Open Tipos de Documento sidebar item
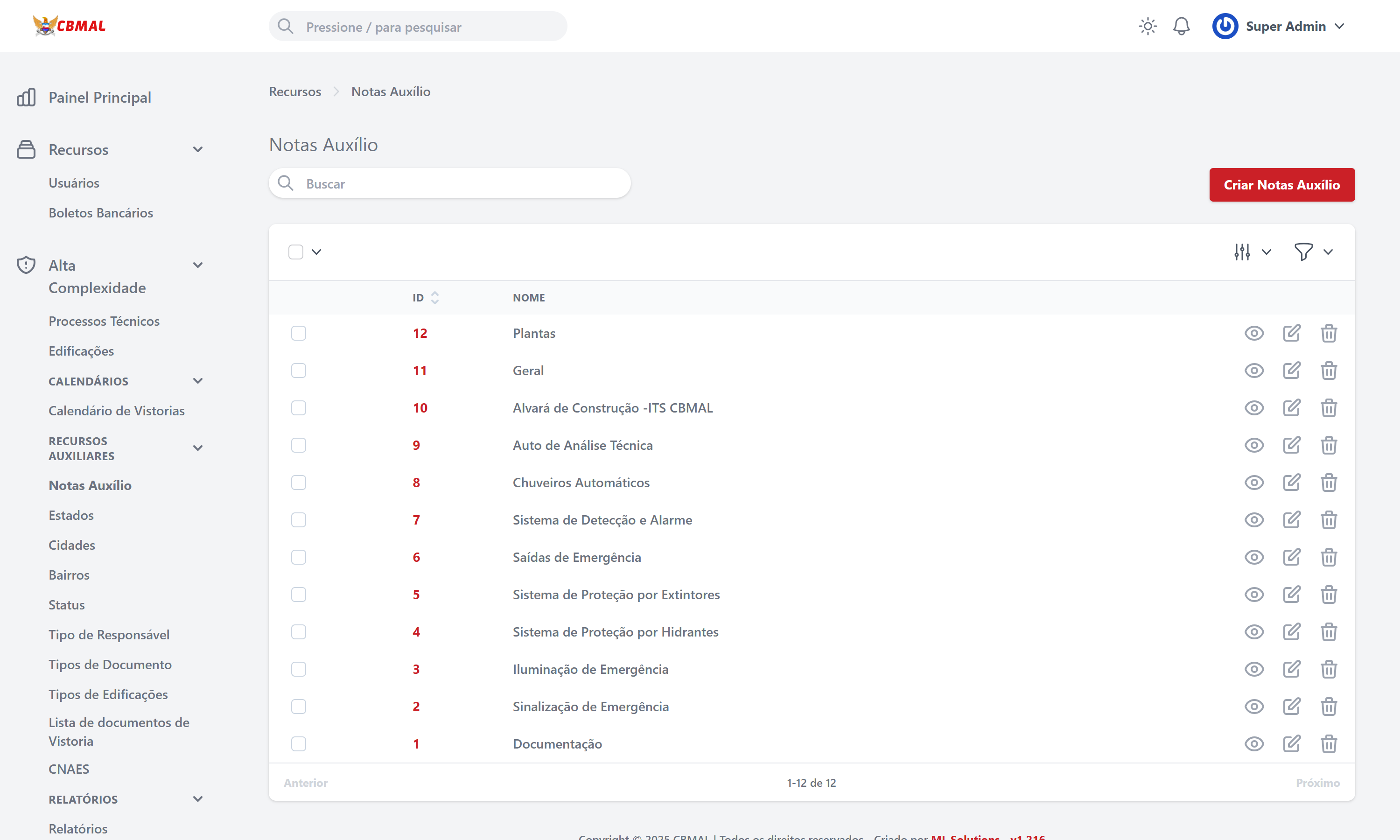 [x=110, y=665]
